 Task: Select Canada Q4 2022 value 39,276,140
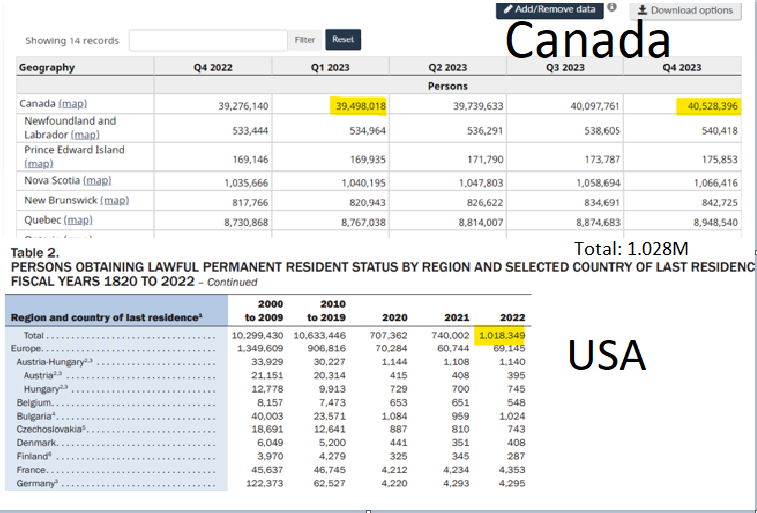point(243,106)
